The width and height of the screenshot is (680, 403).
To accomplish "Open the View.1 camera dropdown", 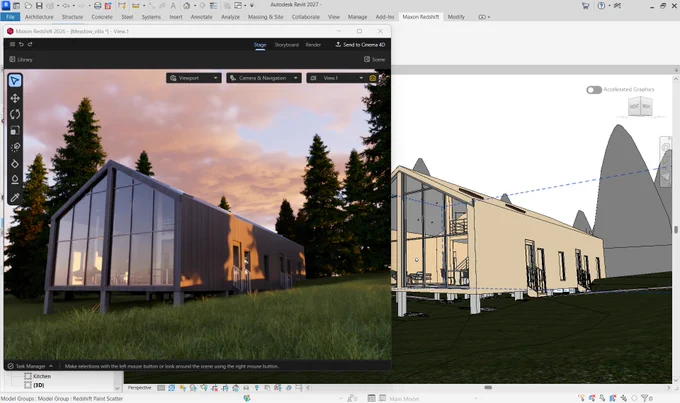I will (337, 78).
